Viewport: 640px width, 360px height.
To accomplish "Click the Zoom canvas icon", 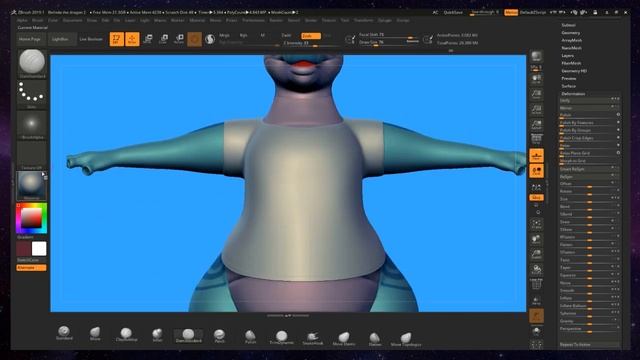I will (x=536, y=94).
